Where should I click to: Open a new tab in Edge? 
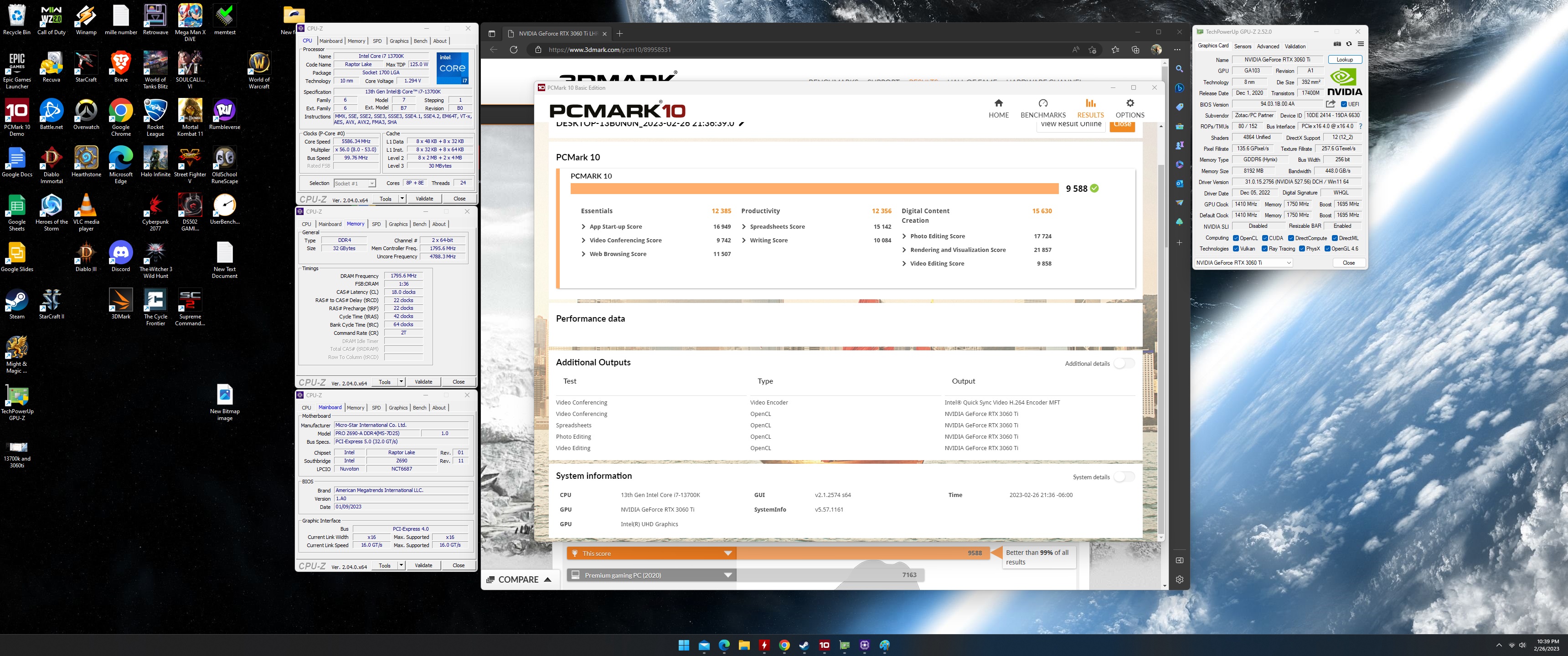tap(619, 33)
